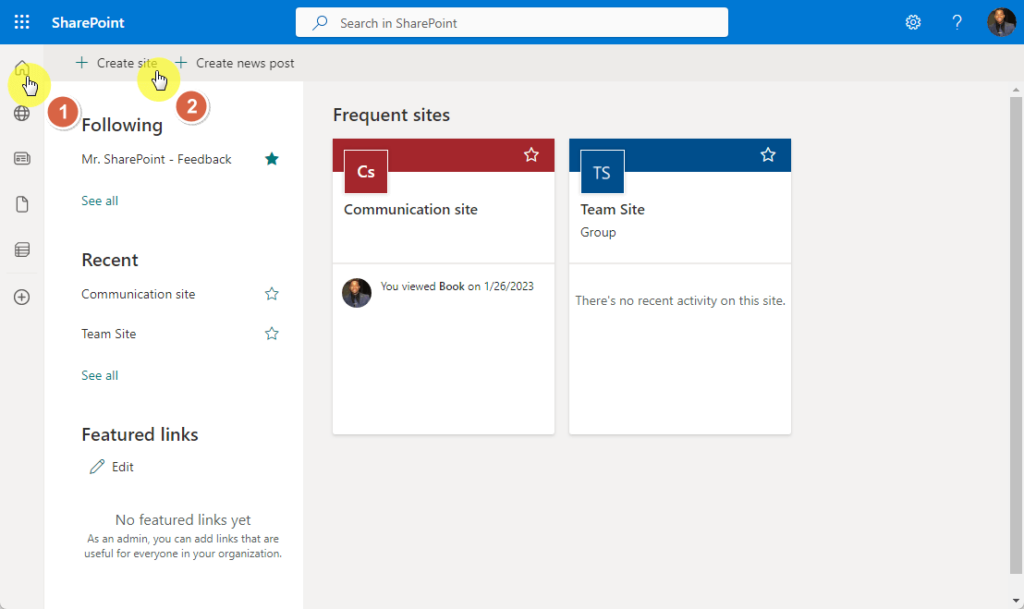Open the app launcher waffle icon
The image size is (1024, 609).
click(22, 22)
